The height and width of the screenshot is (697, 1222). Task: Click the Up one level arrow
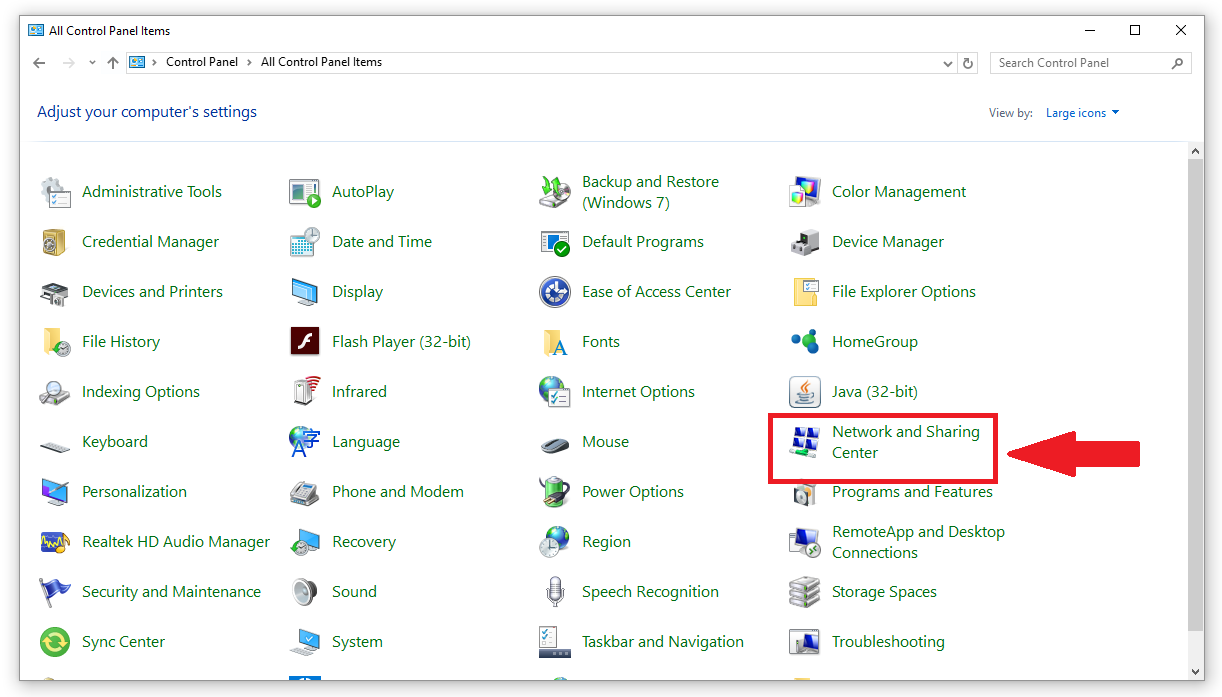(x=112, y=62)
